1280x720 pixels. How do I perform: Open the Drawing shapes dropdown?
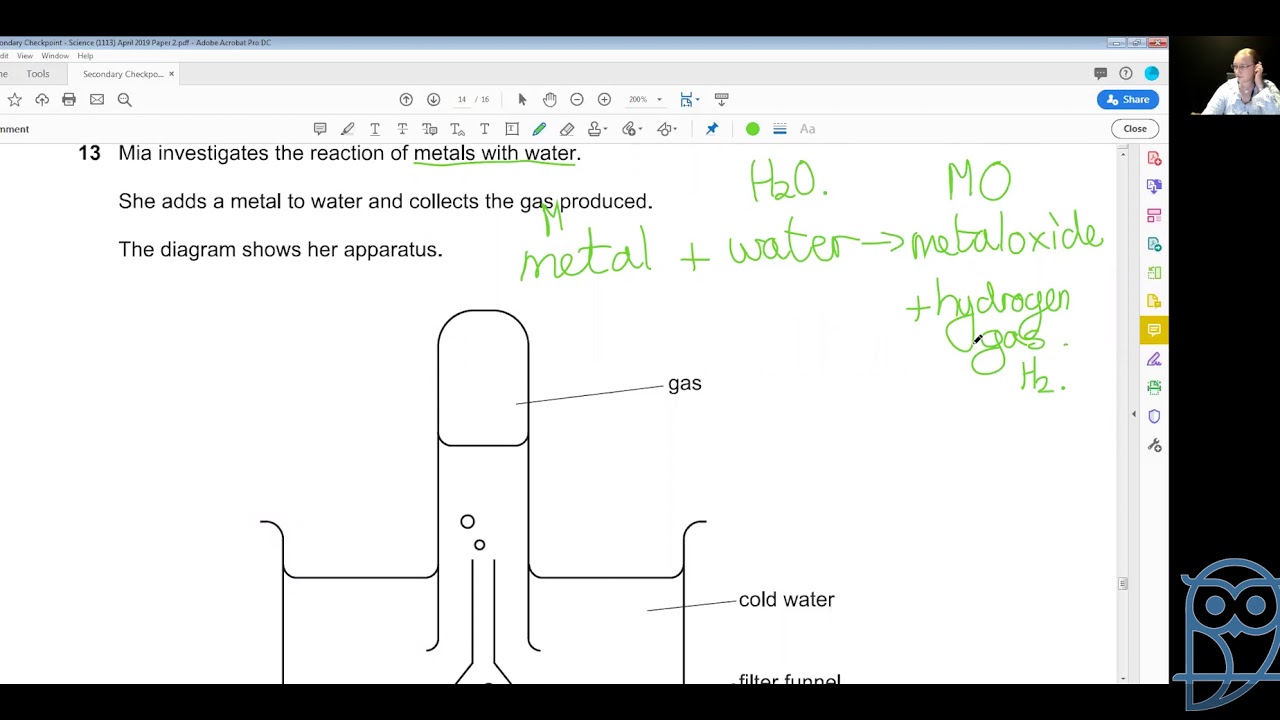pyautogui.click(x=667, y=129)
